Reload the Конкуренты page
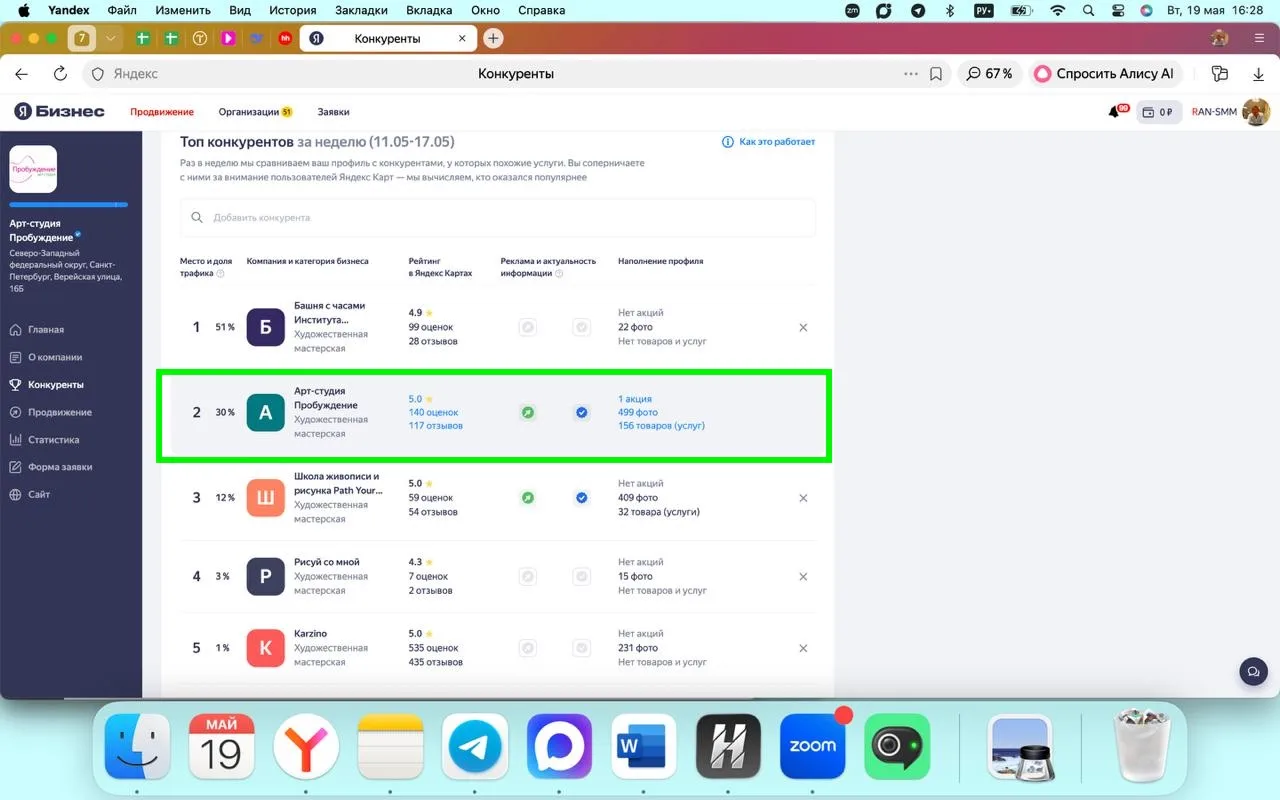1280x800 pixels. (x=60, y=74)
